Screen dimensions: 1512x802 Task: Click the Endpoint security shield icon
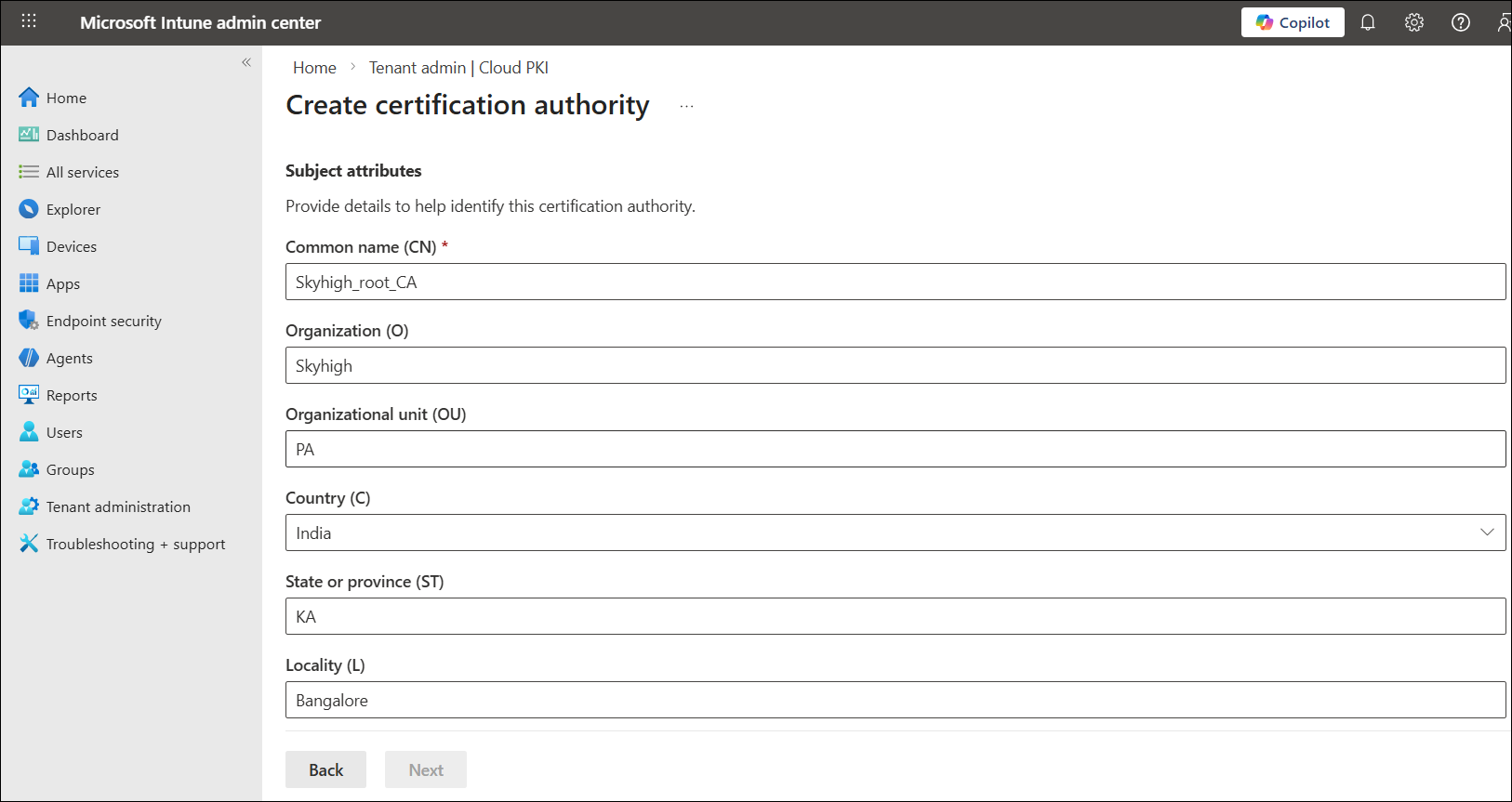click(x=29, y=321)
